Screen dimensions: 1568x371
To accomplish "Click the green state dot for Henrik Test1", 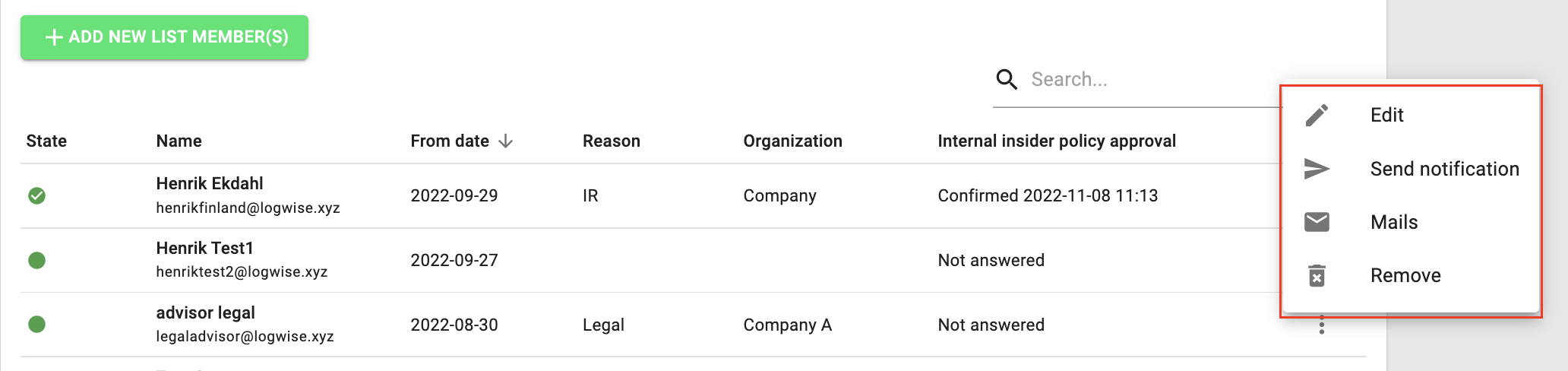I will tap(36, 261).
